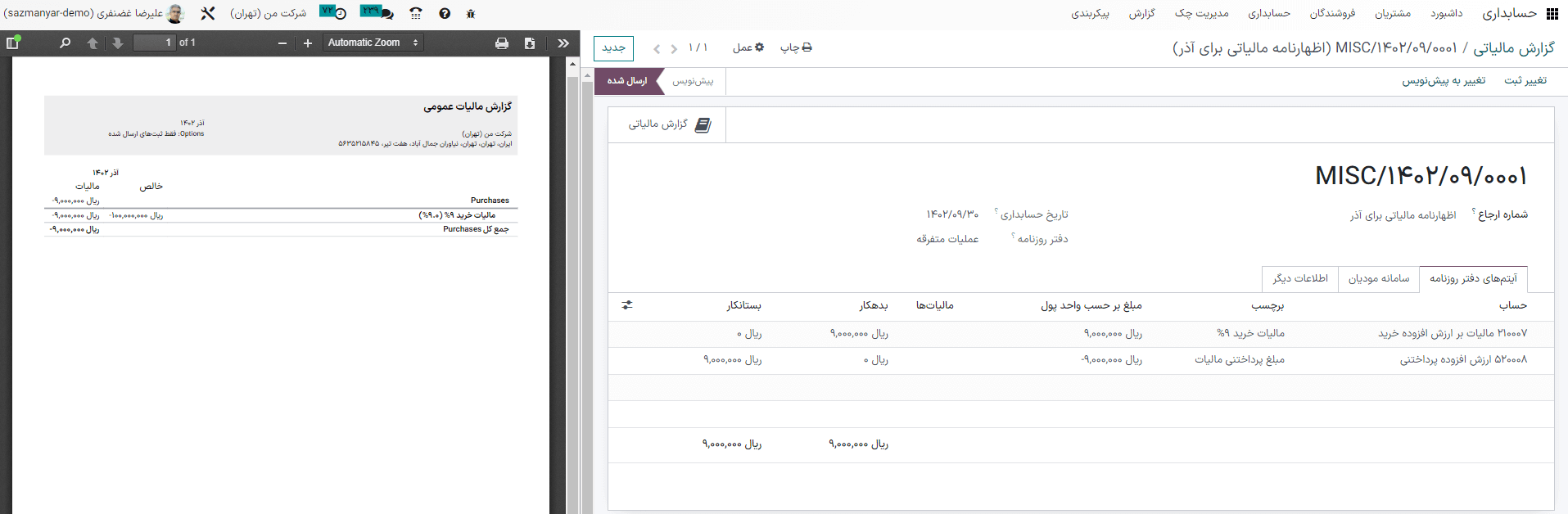
Task: Toggle the PDF viewer sidebar
Action: coord(13,43)
